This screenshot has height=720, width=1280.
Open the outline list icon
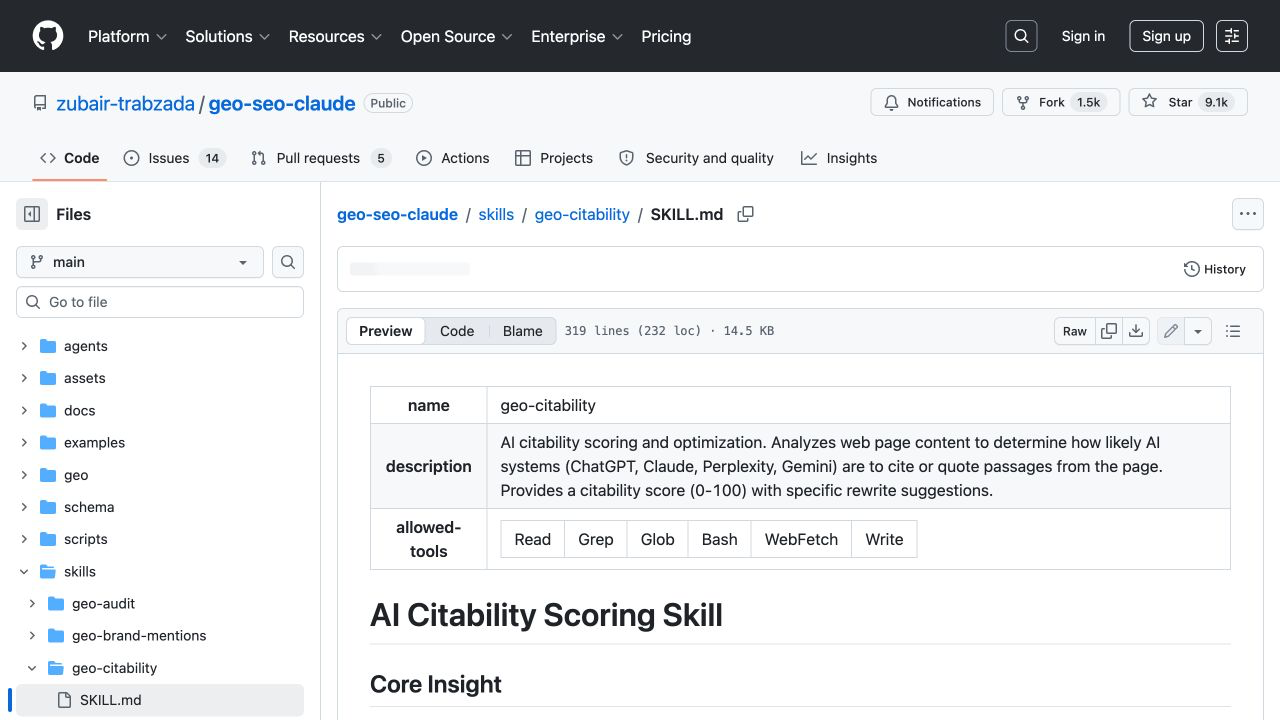click(x=1233, y=331)
